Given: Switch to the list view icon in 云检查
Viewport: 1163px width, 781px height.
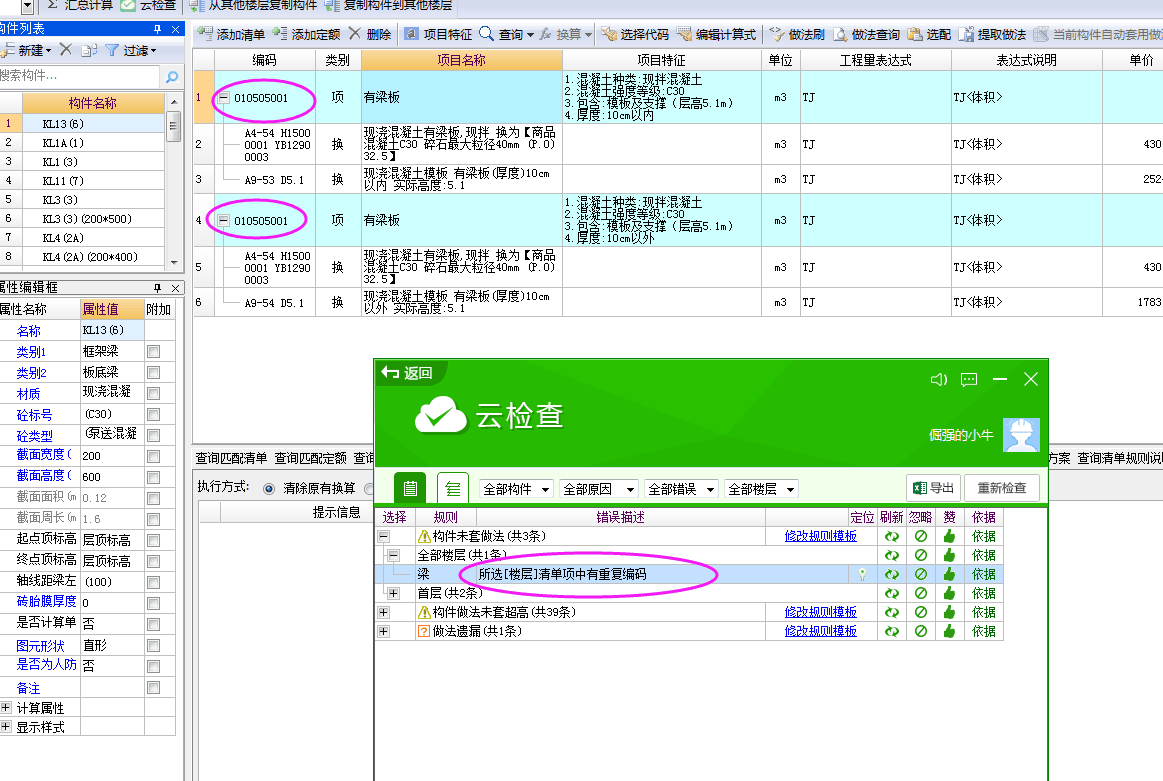Looking at the screenshot, I should pyautogui.click(x=409, y=488).
